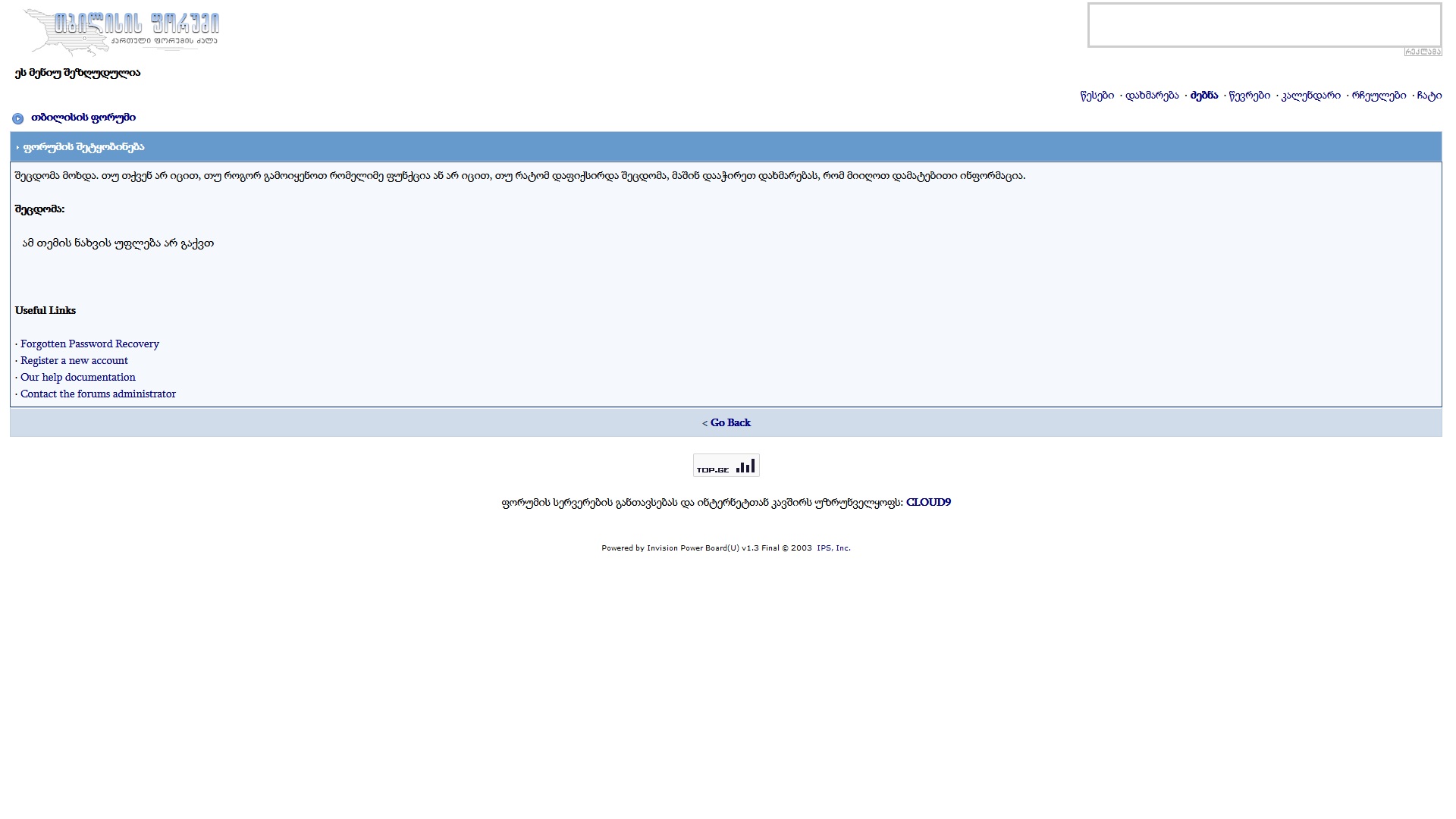This screenshot has height=819, width=1456.
Task: Open the რჩეულები (favorites) menu link
Action: (1378, 96)
